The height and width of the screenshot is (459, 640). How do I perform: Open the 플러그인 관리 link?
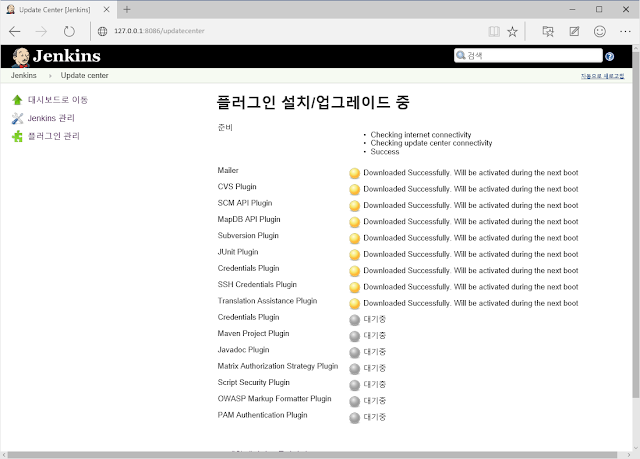[53, 136]
